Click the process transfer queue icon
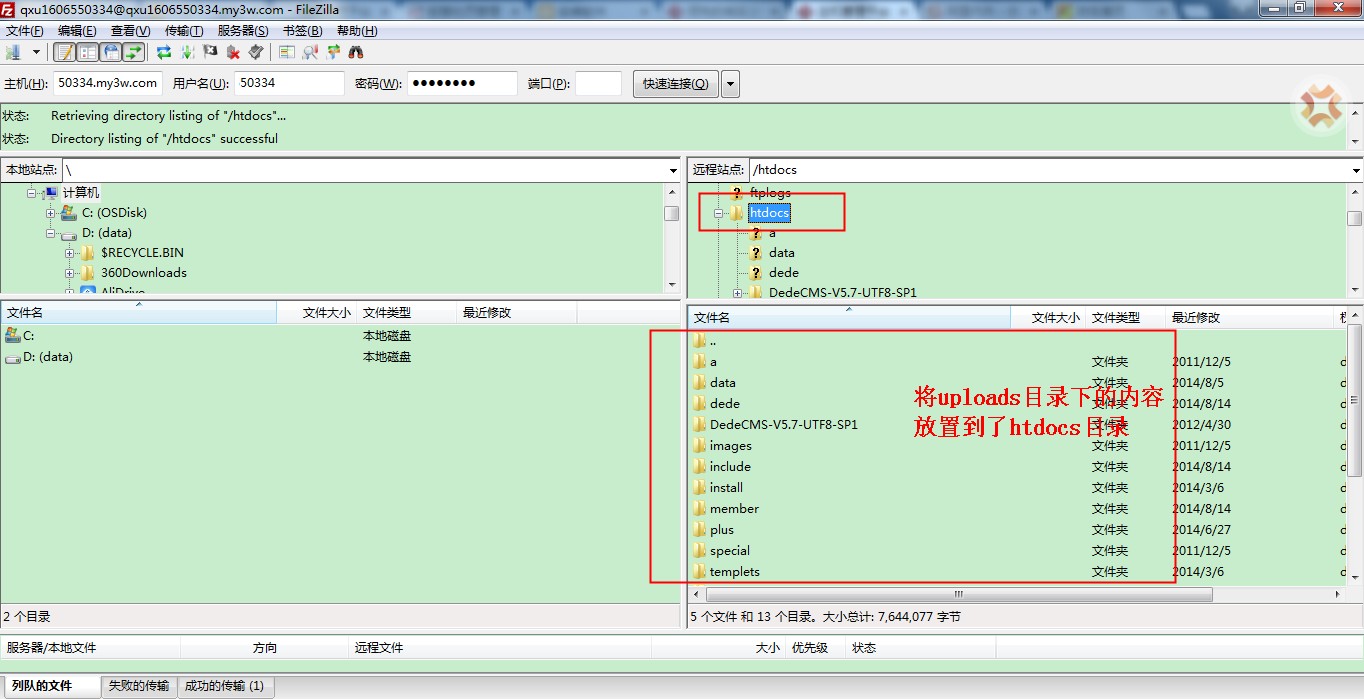The image size is (1364, 699). point(187,52)
